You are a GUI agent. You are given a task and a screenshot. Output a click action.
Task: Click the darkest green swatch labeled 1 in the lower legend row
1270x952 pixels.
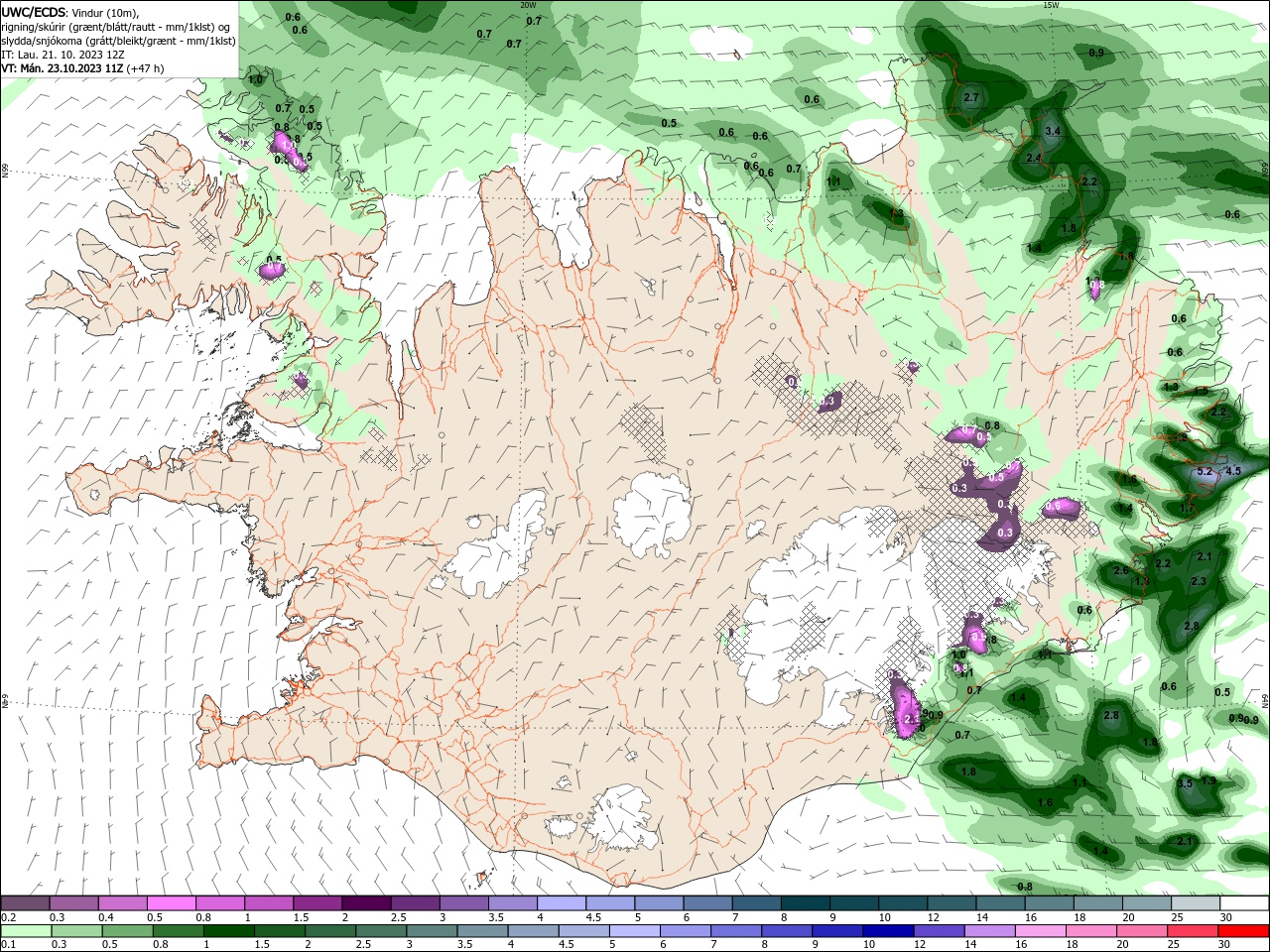(x=228, y=930)
